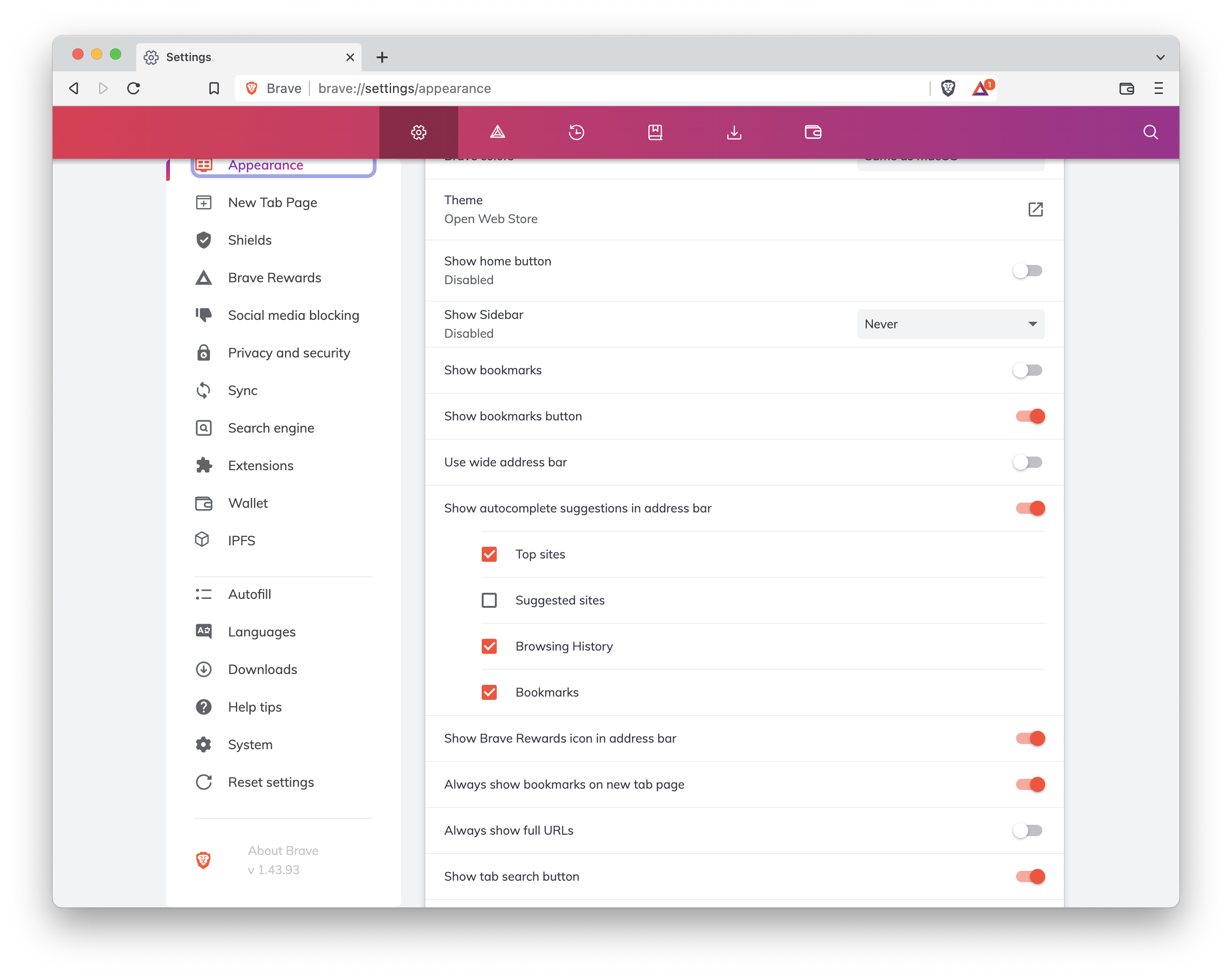Click the search icon in the purple toolbar
Screen dimensions: 1232x977
pos(1150,132)
